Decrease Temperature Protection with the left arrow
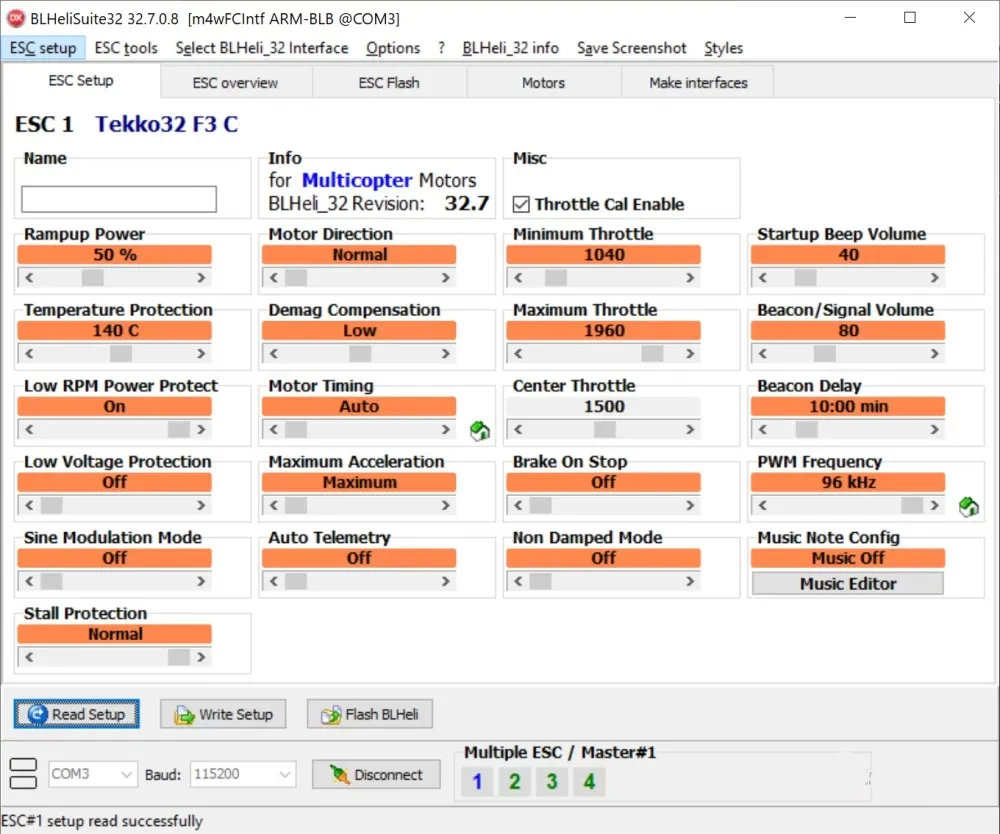The width and height of the screenshot is (1000, 834). point(29,353)
